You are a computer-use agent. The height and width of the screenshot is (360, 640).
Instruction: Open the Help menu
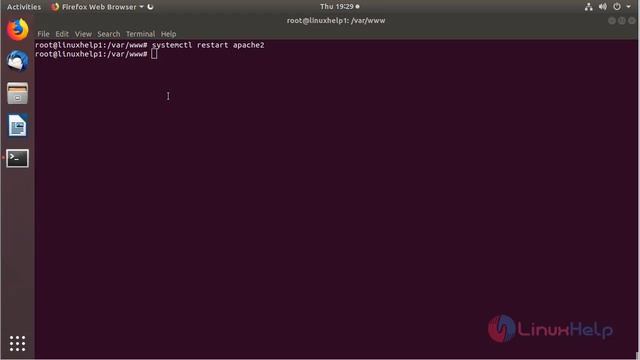point(168,34)
